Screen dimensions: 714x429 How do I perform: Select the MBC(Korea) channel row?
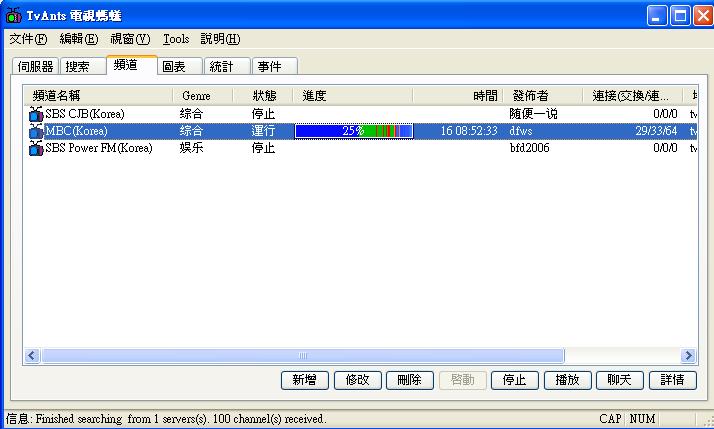coord(361,131)
